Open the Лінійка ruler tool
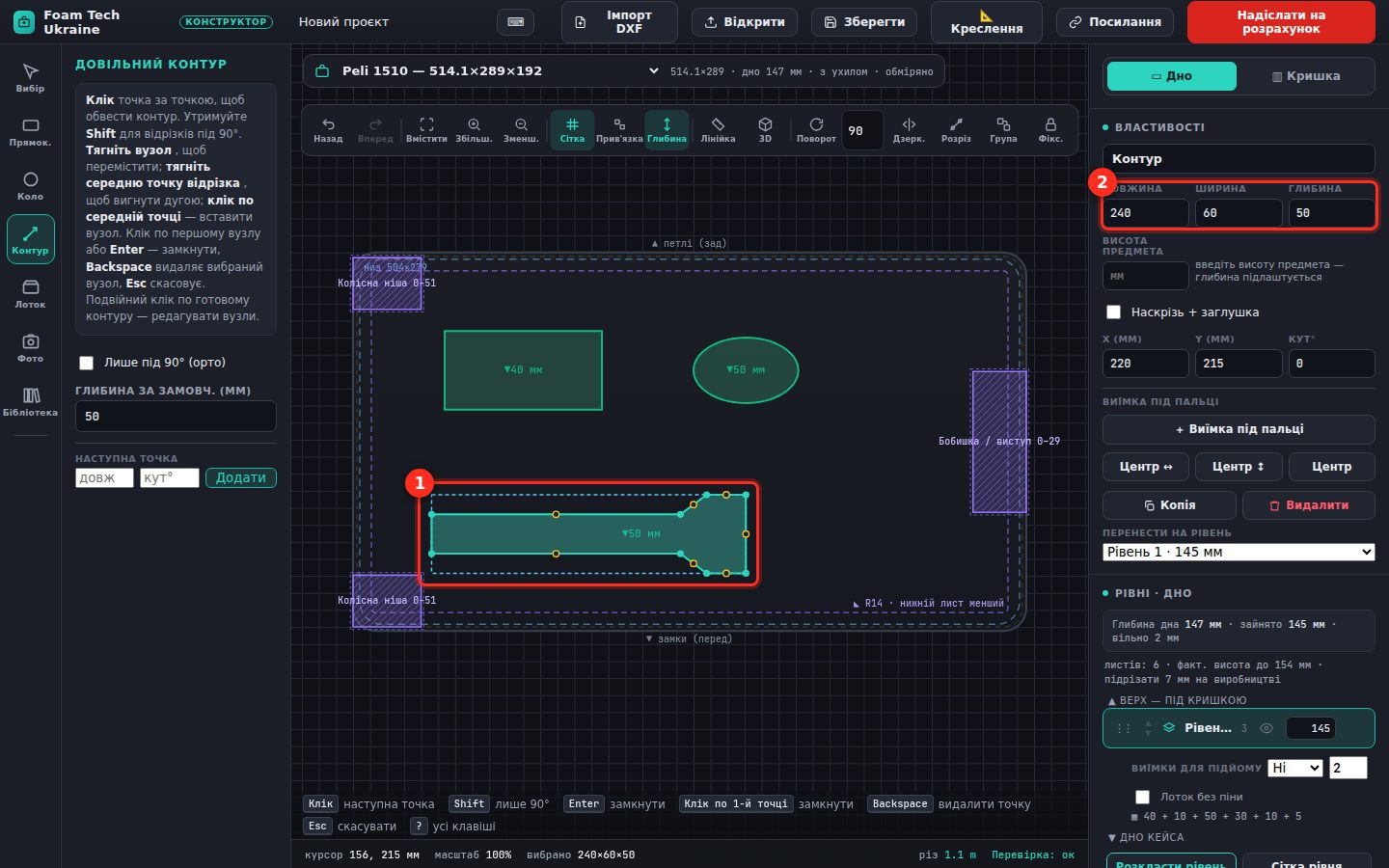This screenshot has width=1389, height=868. pyautogui.click(x=718, y=130)
